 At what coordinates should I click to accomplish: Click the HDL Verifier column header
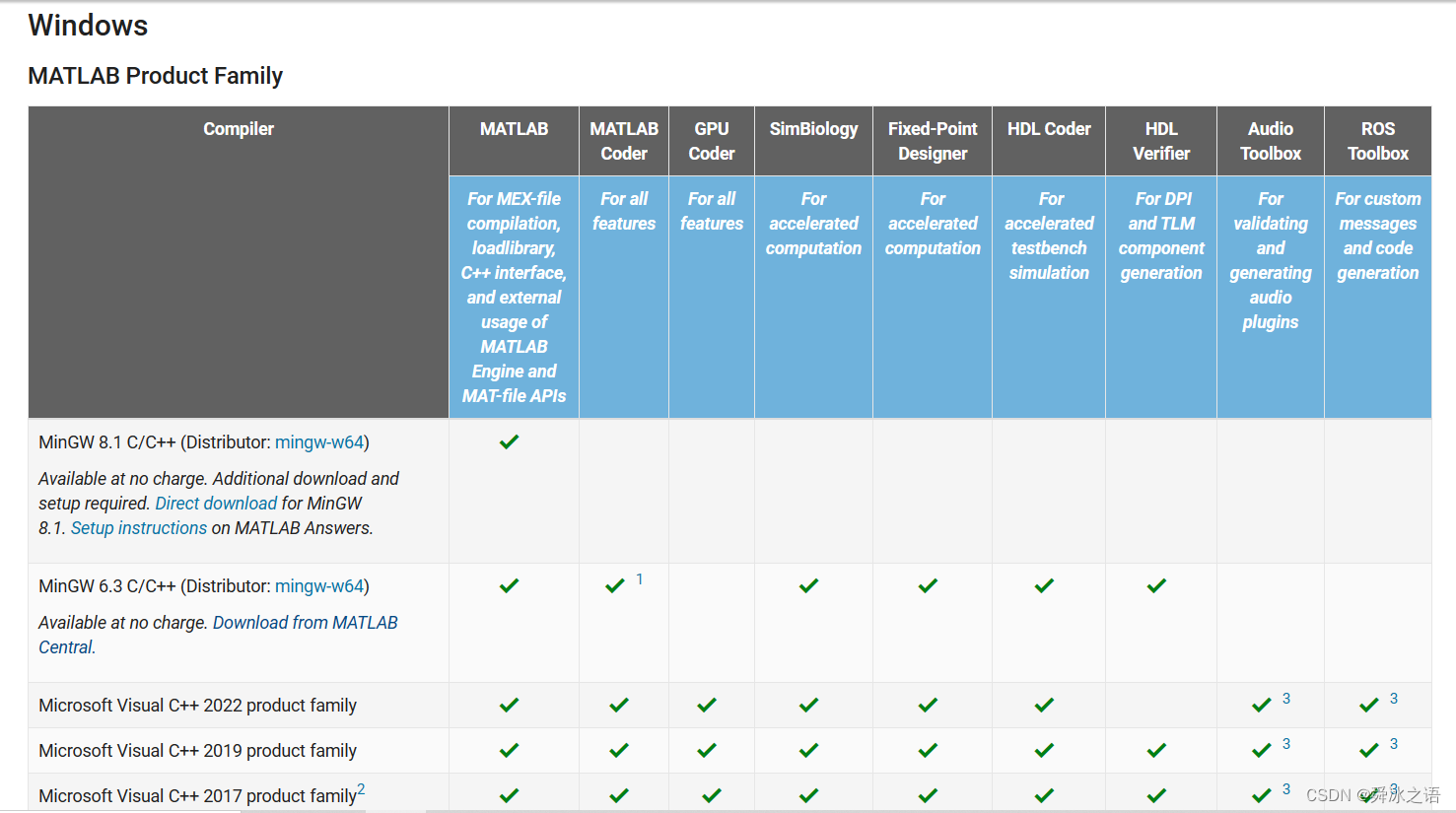click(1161, 141)
